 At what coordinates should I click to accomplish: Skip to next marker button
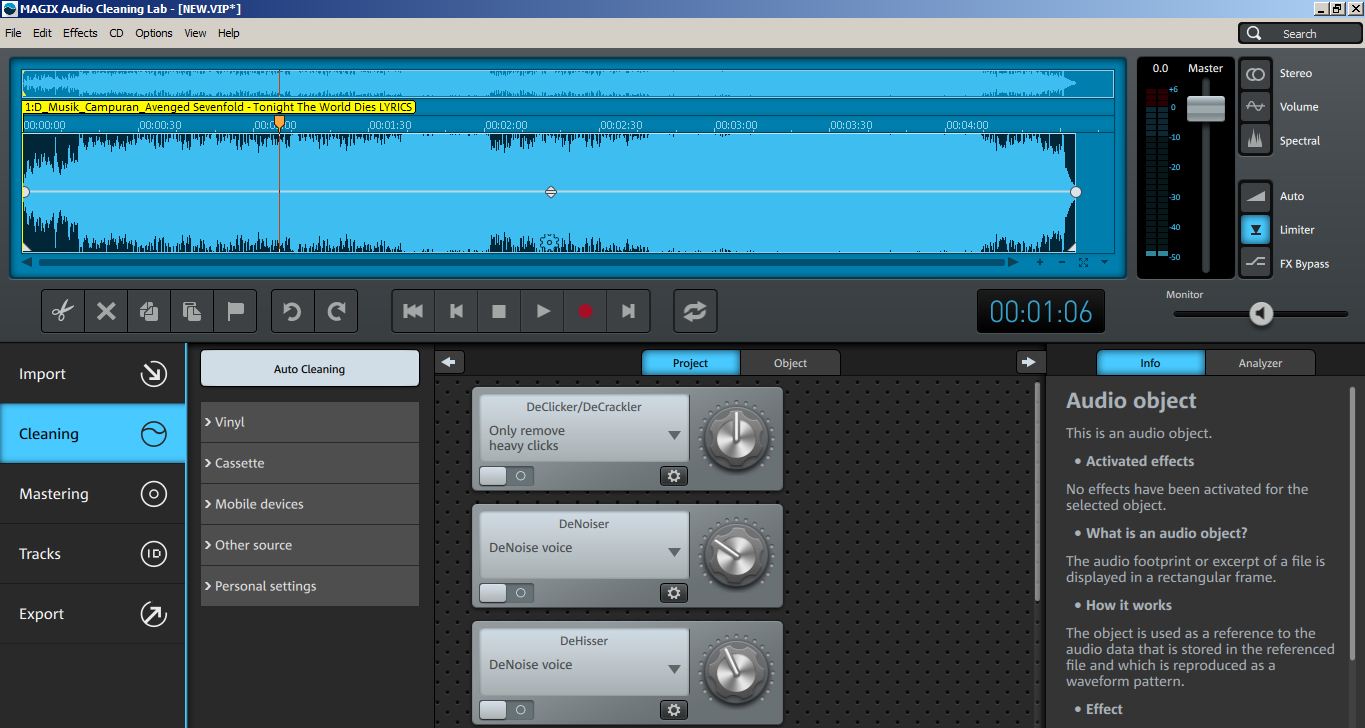pos(628,311)
